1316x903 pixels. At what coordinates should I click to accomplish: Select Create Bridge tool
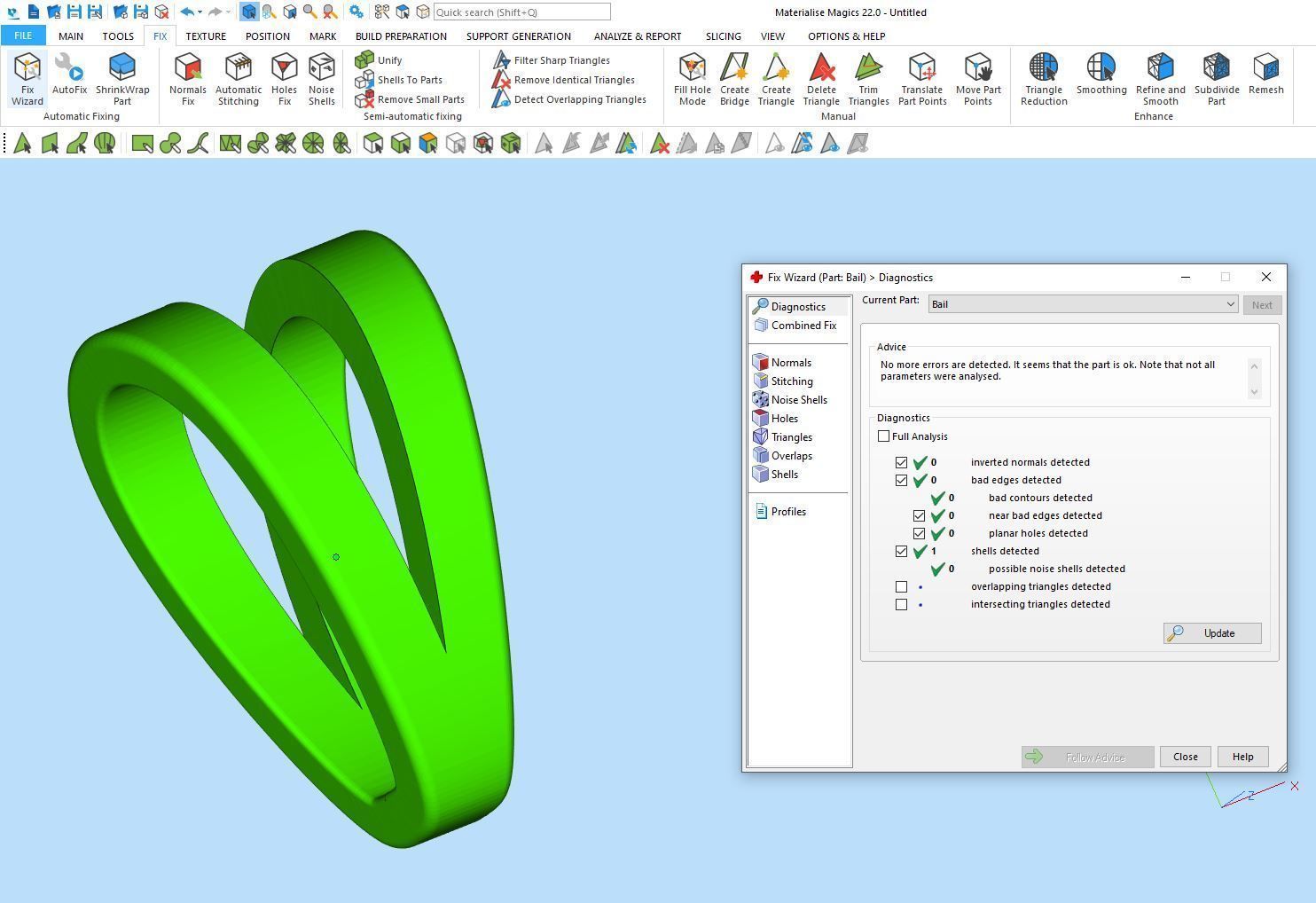(x=734, y=79)
